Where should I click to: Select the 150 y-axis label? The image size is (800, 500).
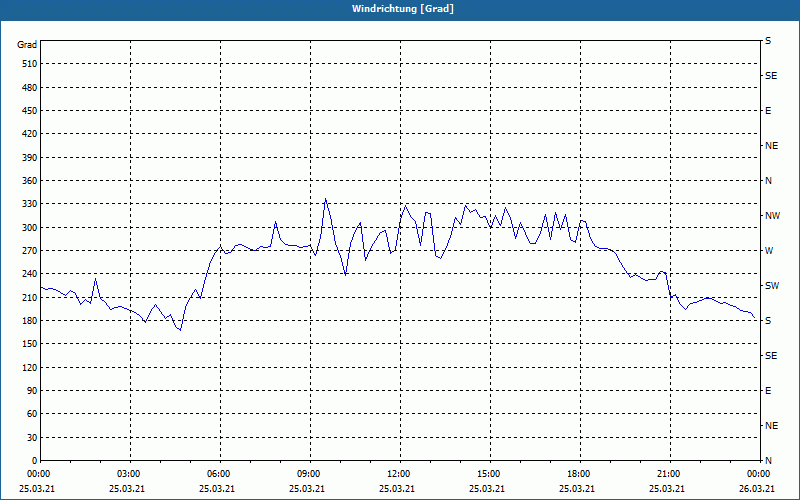coord(30,344)
